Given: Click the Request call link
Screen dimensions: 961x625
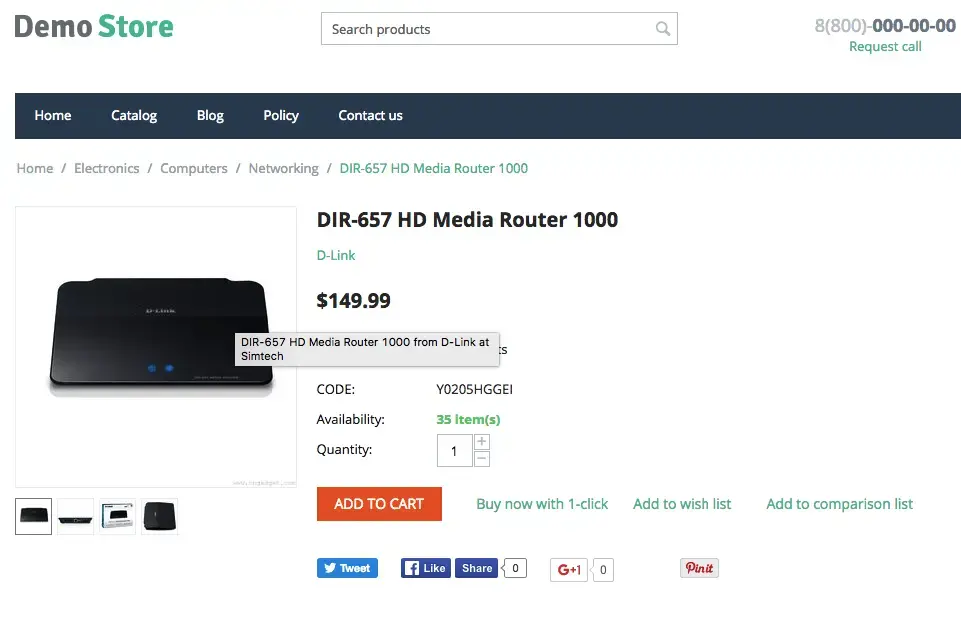Looking at the screenshot, I should tap(885, 47).
